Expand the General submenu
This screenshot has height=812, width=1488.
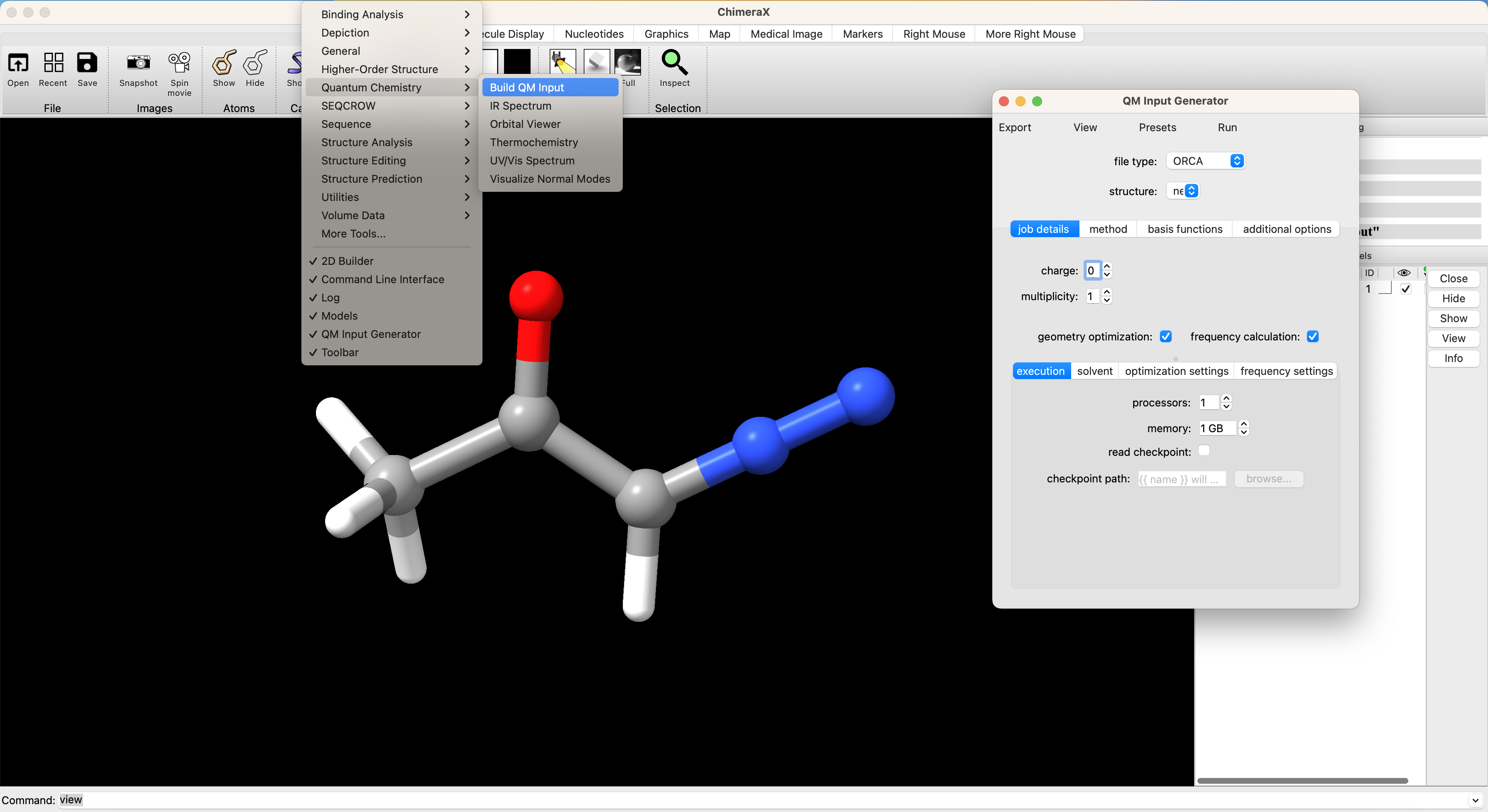(x=392, y=51)
